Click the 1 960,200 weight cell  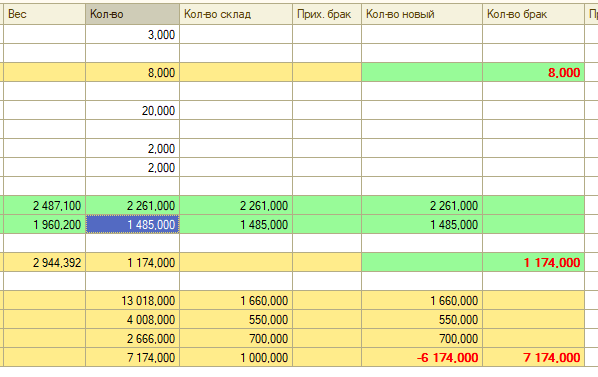pos(44,225)
